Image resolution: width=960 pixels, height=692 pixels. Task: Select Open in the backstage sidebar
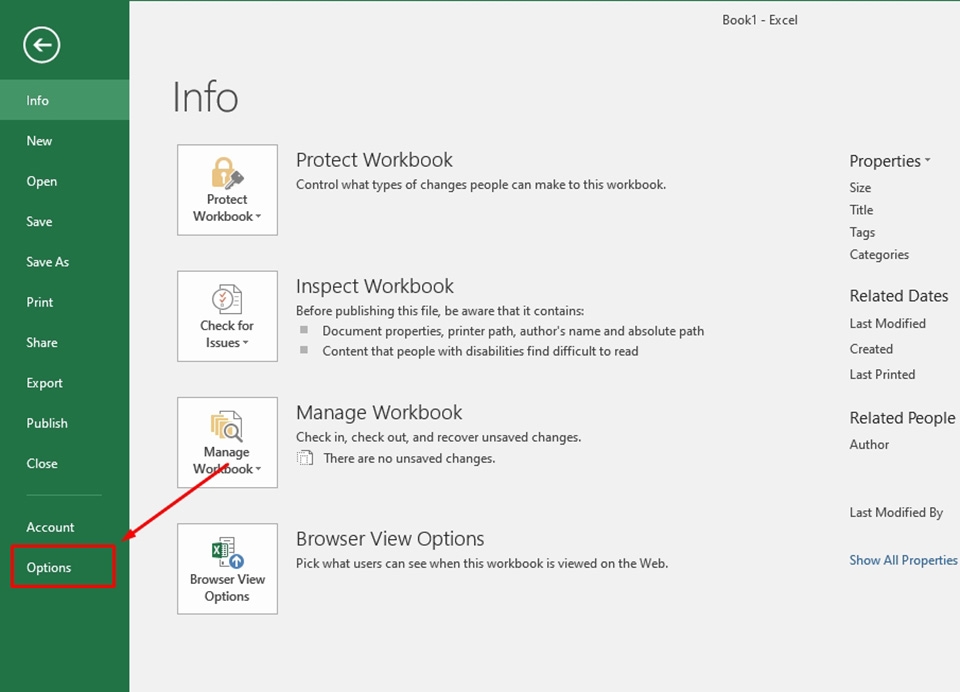(64, 181)
